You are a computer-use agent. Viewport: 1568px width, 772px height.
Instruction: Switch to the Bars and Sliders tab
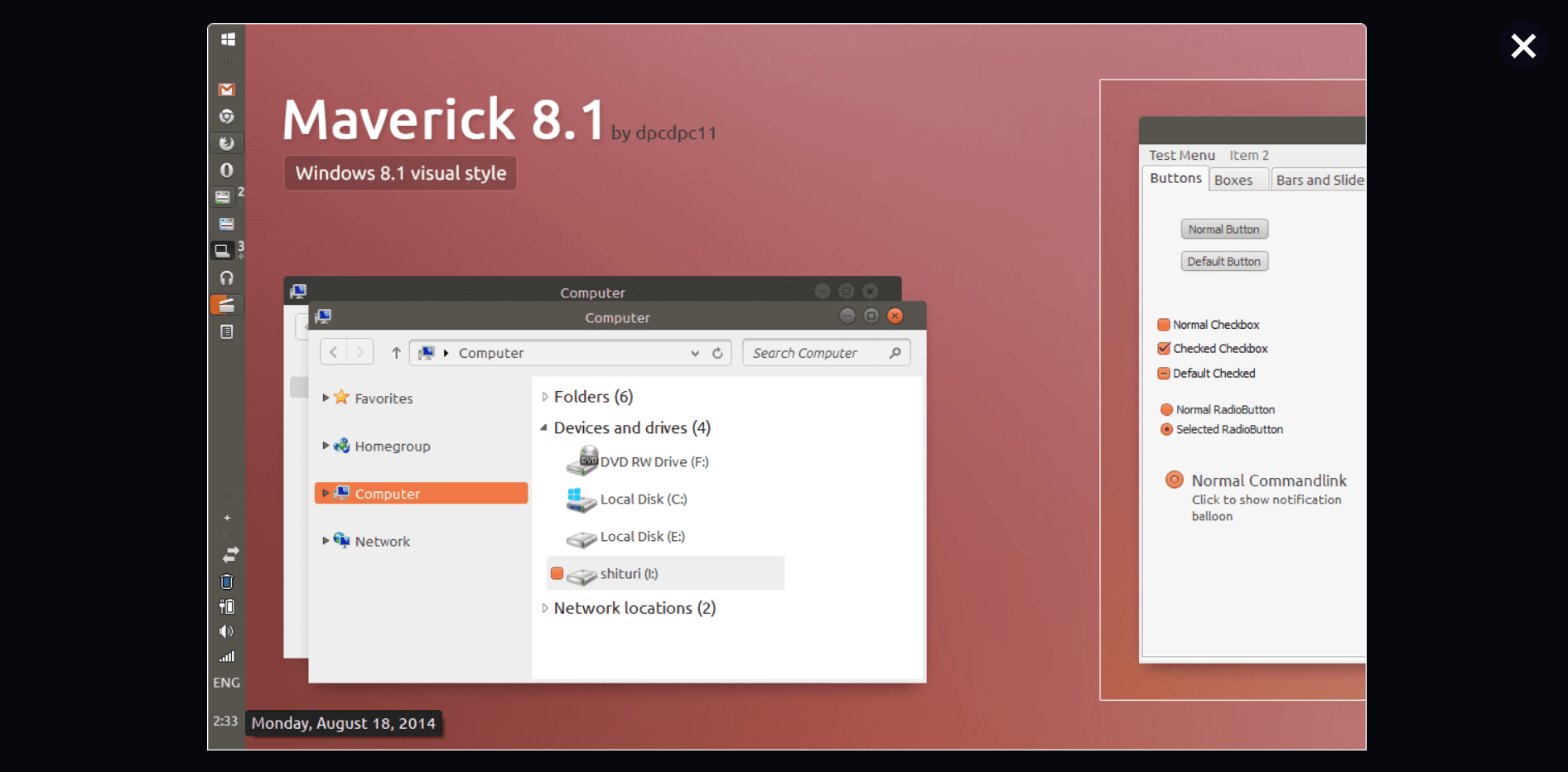click(x=1319, y=180)
